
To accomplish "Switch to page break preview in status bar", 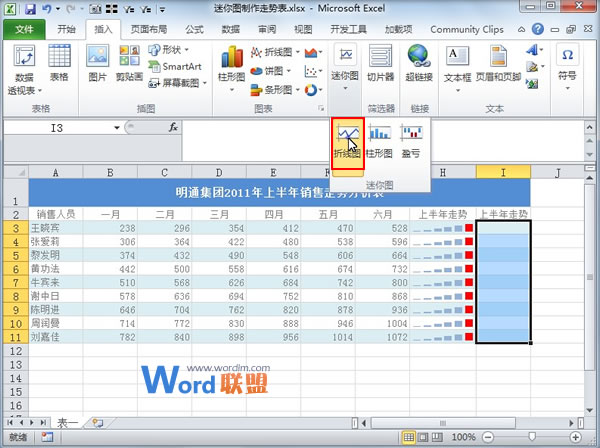I will coord(438,438).
